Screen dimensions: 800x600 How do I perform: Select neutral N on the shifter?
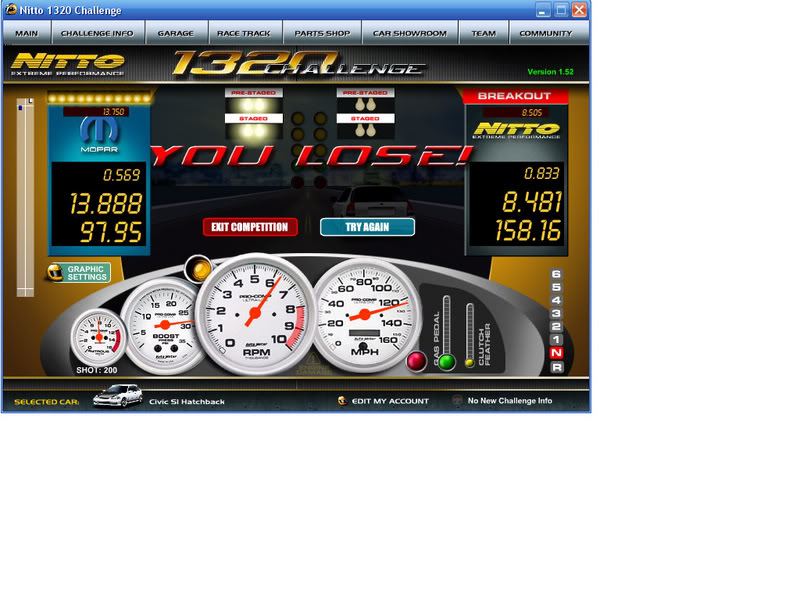pyautogui.click(x=557, y=353)
